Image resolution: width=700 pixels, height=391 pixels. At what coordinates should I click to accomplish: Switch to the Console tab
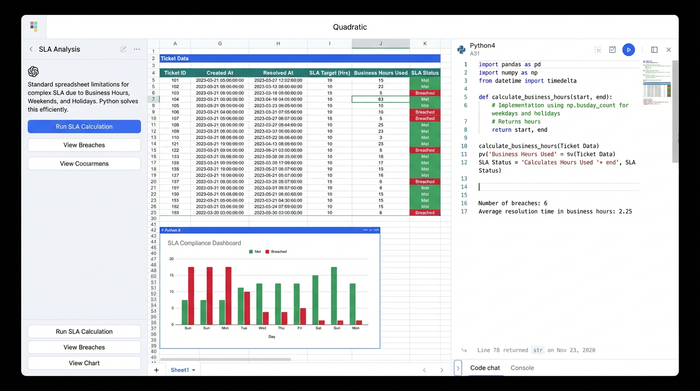coord(522,368)
